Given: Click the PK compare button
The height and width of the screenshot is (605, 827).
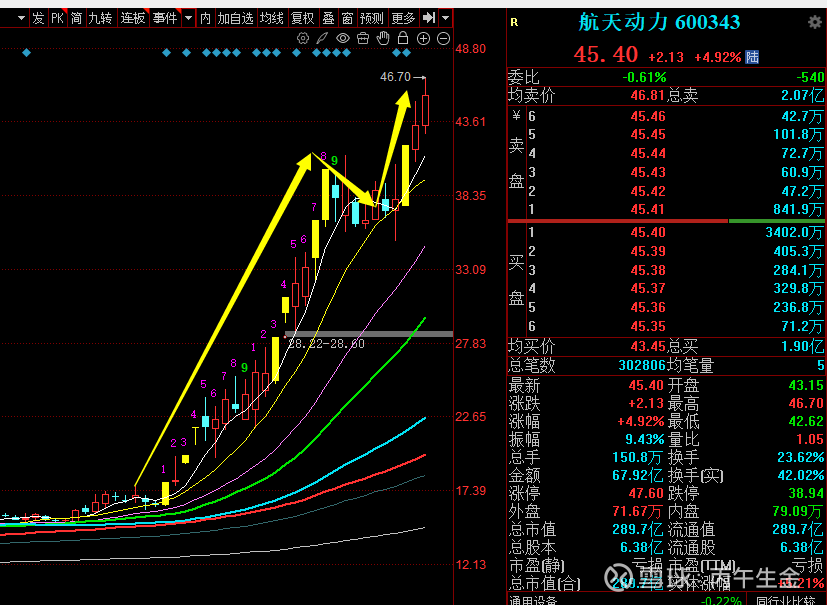Looking at the screenshot, I should (57, 18).
